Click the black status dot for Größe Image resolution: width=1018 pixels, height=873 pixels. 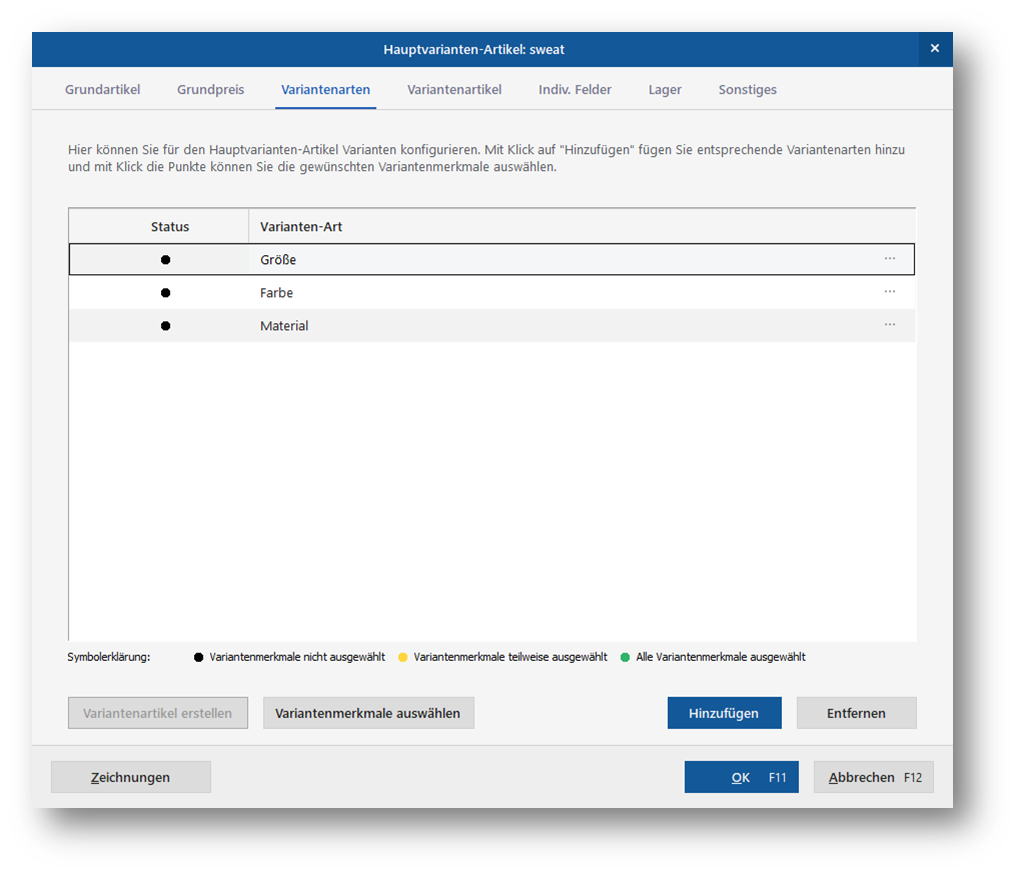pos(166,260)
